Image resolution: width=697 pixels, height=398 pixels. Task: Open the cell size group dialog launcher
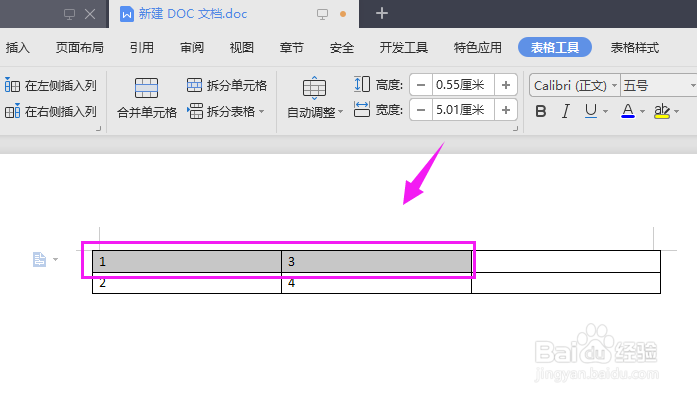(516, 129)
